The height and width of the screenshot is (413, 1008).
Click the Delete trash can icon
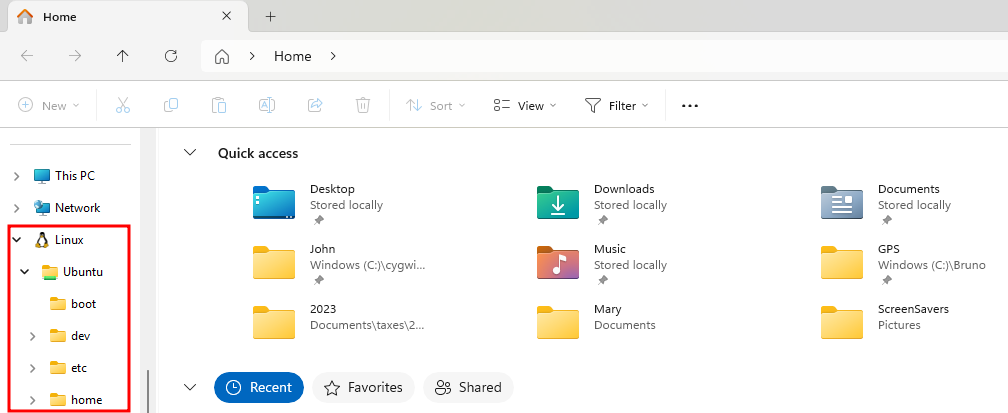pyautogui.click(x=363, y=105)
